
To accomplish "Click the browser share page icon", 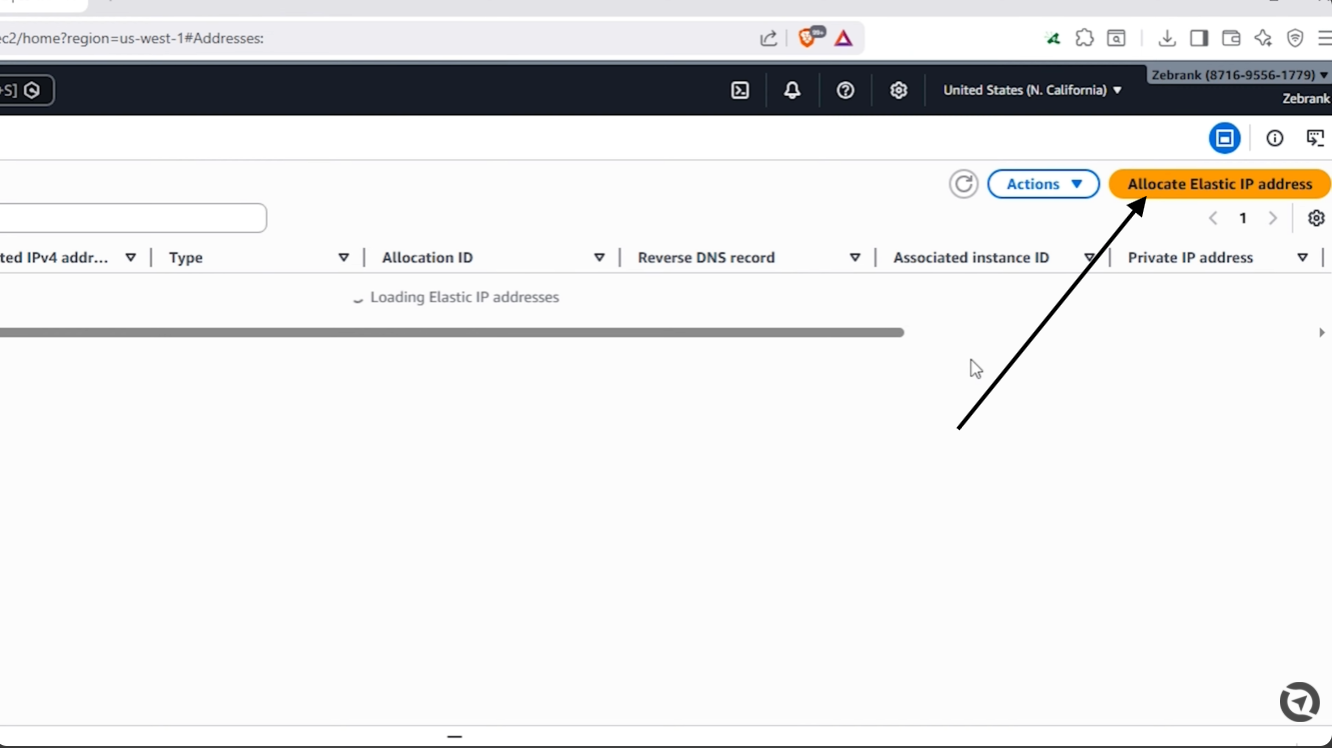I will tap(768, 38).
